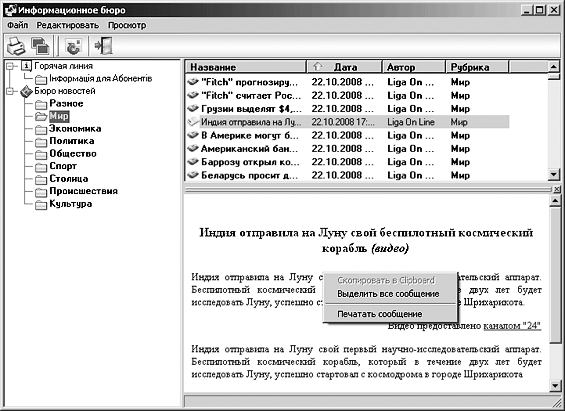Click preview pane scrollbar up arrow

click(x=555, y=201)
